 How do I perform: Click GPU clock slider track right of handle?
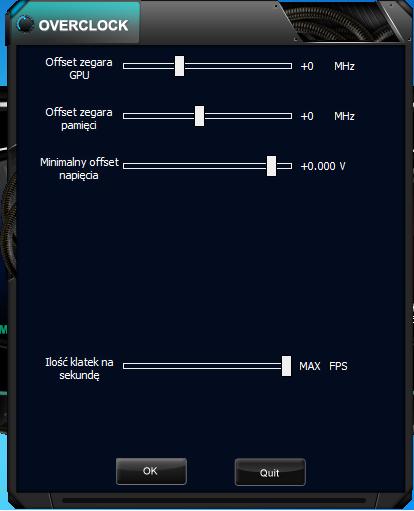(x=238, y=66)
